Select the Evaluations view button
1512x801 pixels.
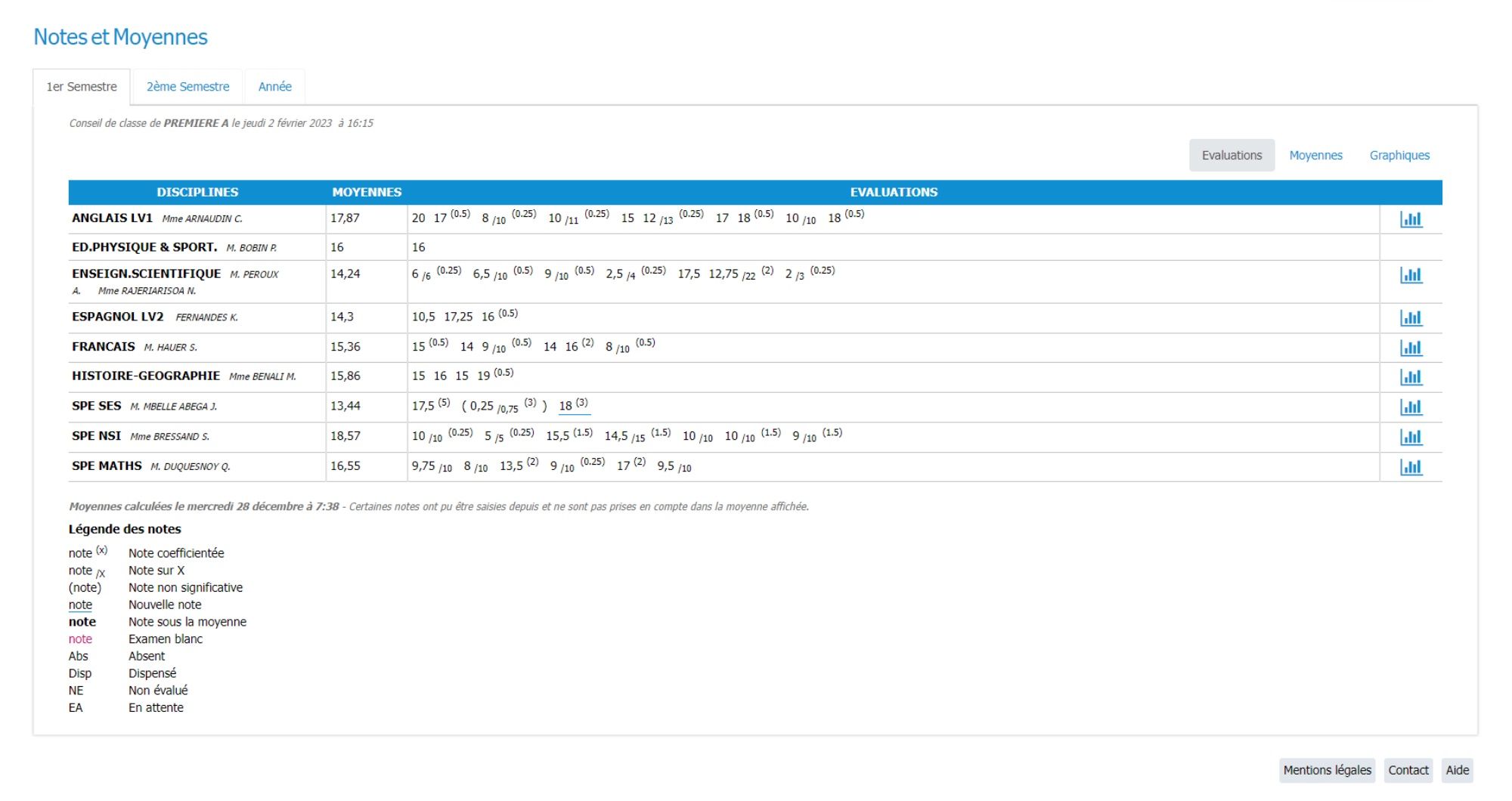1232,156
